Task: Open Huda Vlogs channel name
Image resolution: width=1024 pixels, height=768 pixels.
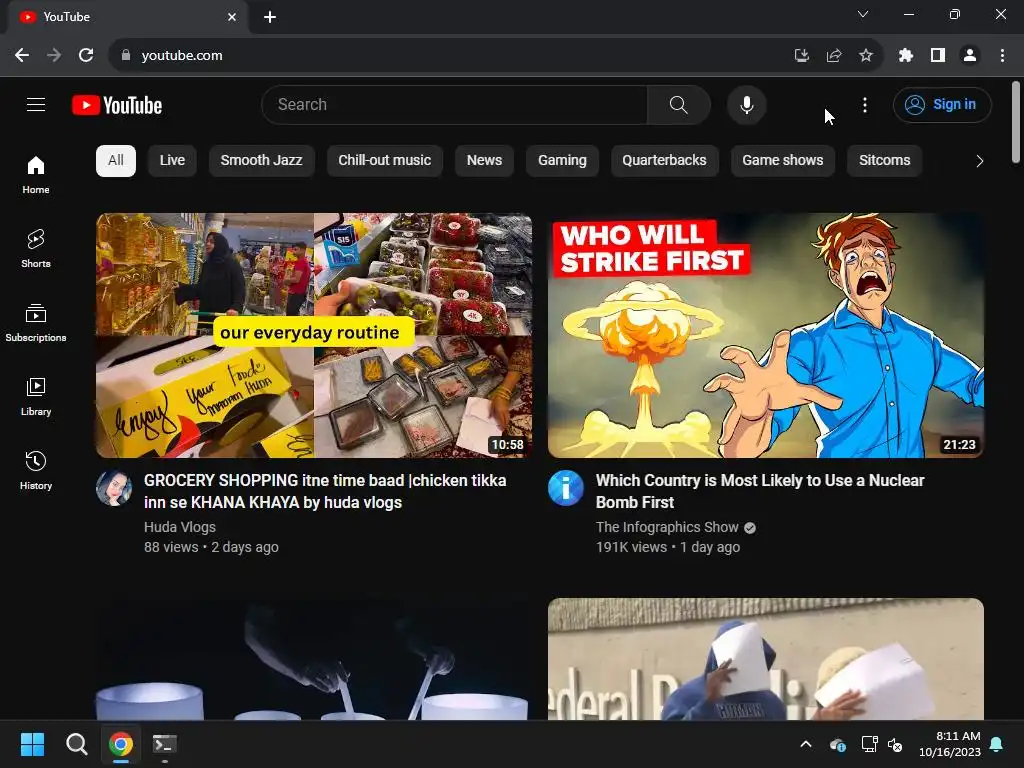Action: (x=180, y=527)
